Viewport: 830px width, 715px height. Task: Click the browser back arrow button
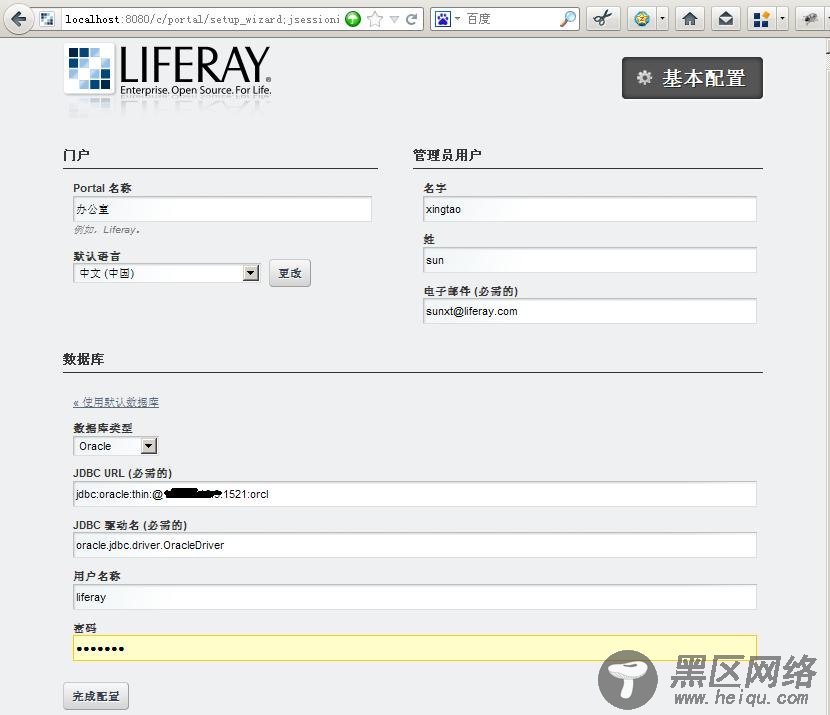[x=19, y=20]
